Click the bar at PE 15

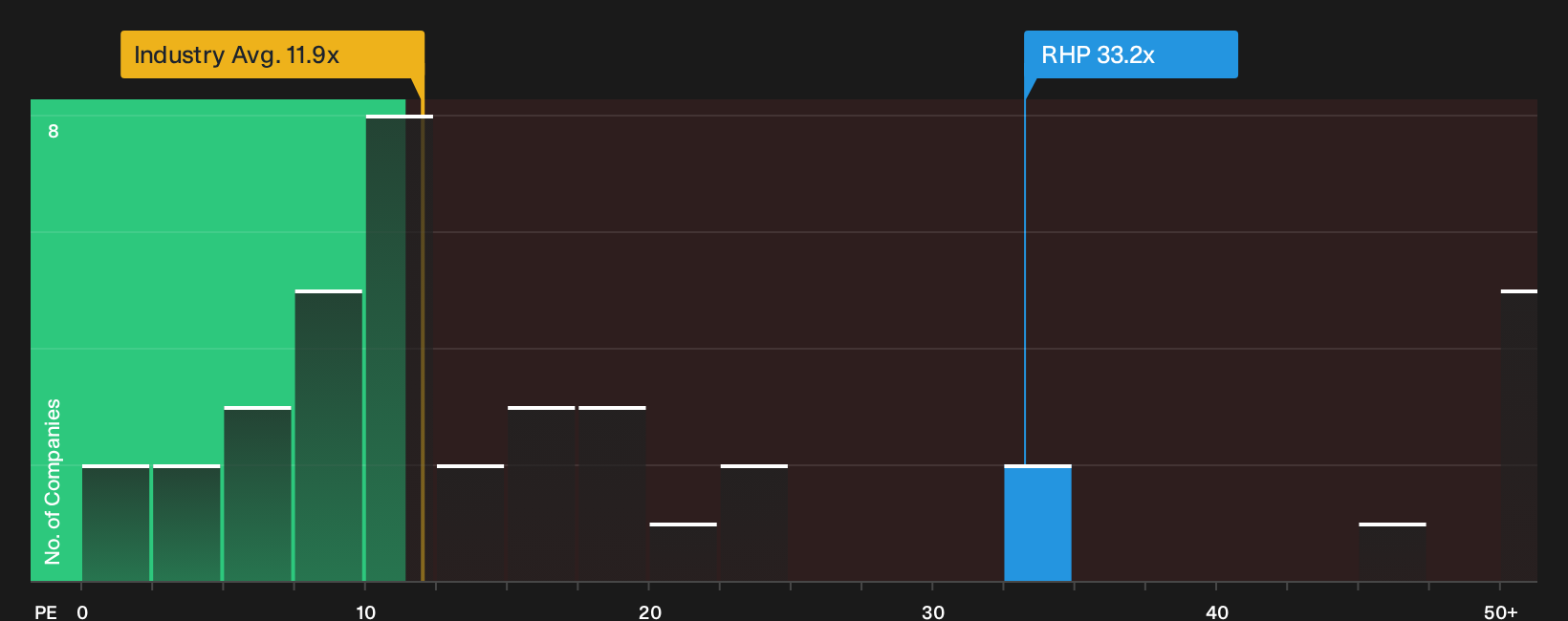pyautogui.click(x=541, y=494)
